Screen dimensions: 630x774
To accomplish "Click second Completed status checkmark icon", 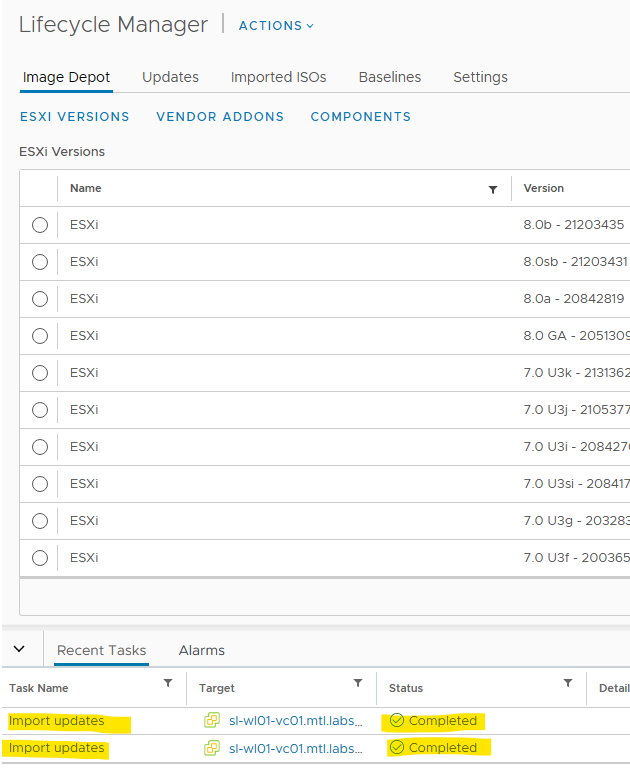I will click(x=397, y=747).
